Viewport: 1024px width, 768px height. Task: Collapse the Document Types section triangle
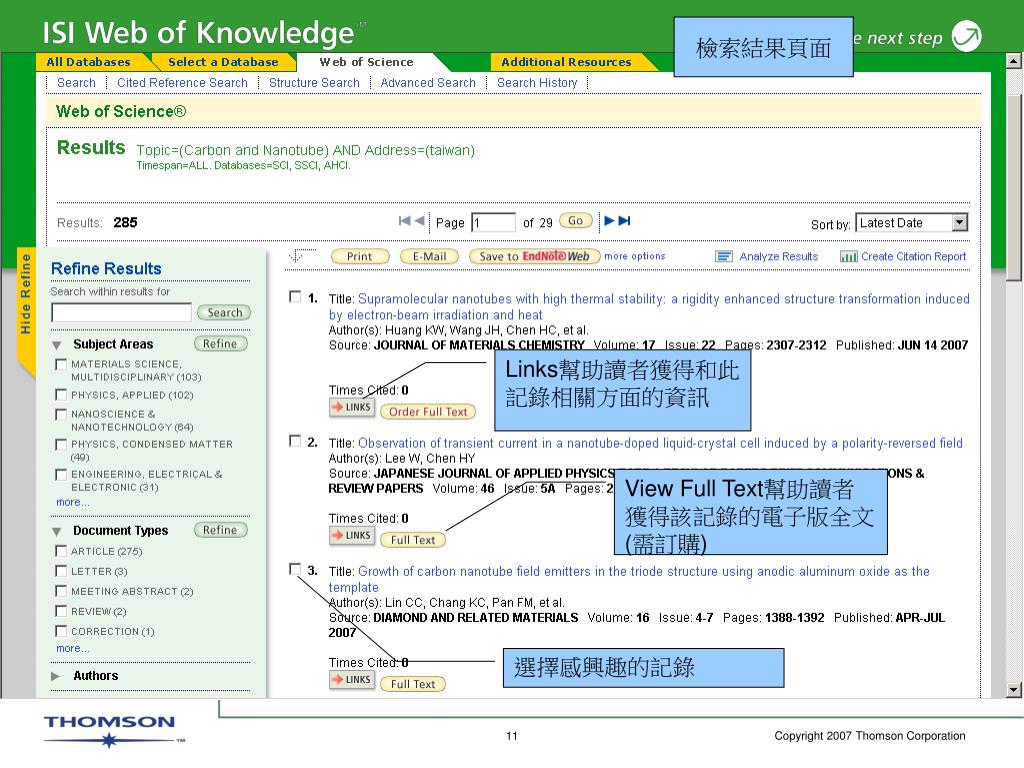[x=57, y=532]
